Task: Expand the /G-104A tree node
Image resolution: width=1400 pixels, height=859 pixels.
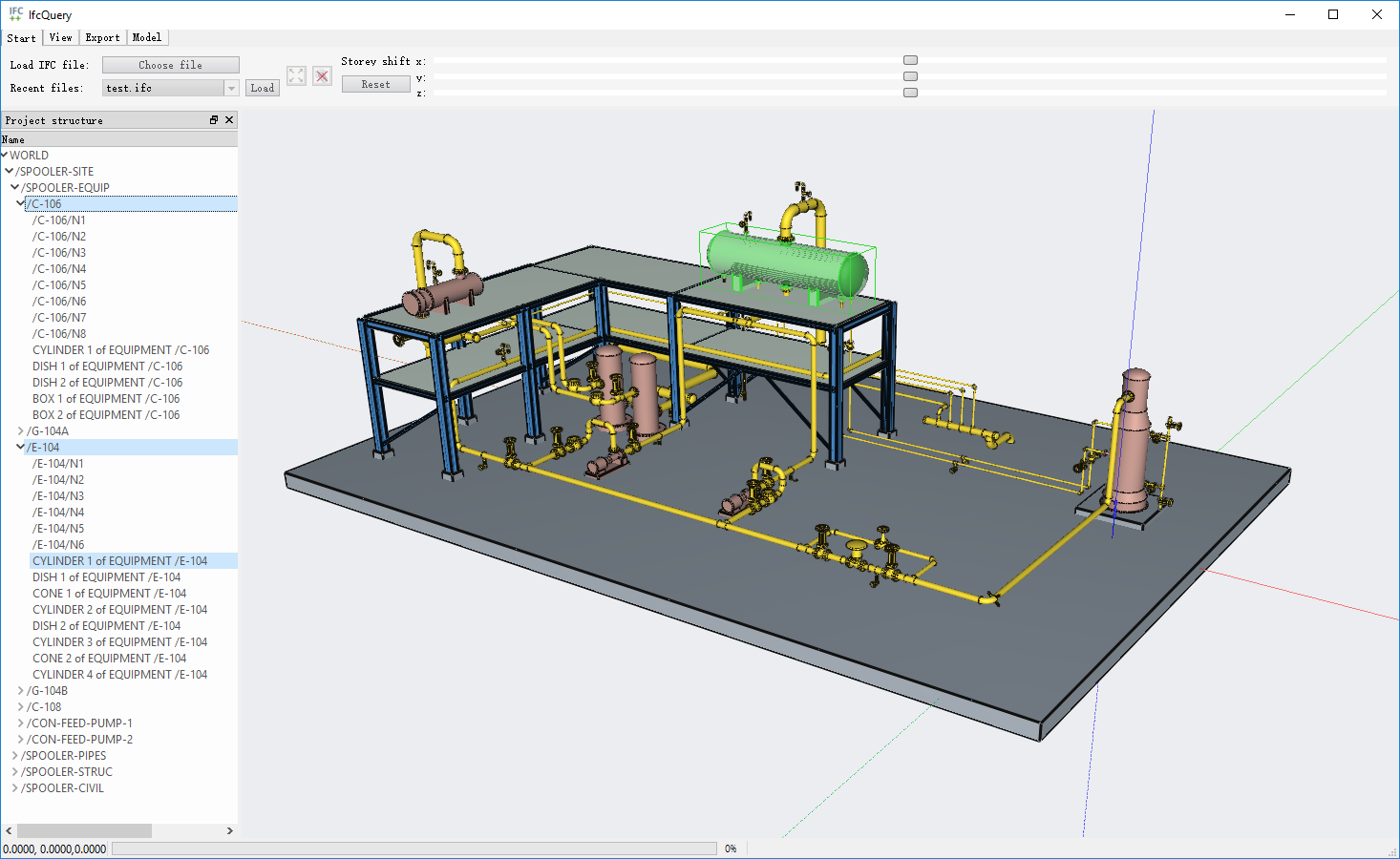Action: (x=21, y=431)
